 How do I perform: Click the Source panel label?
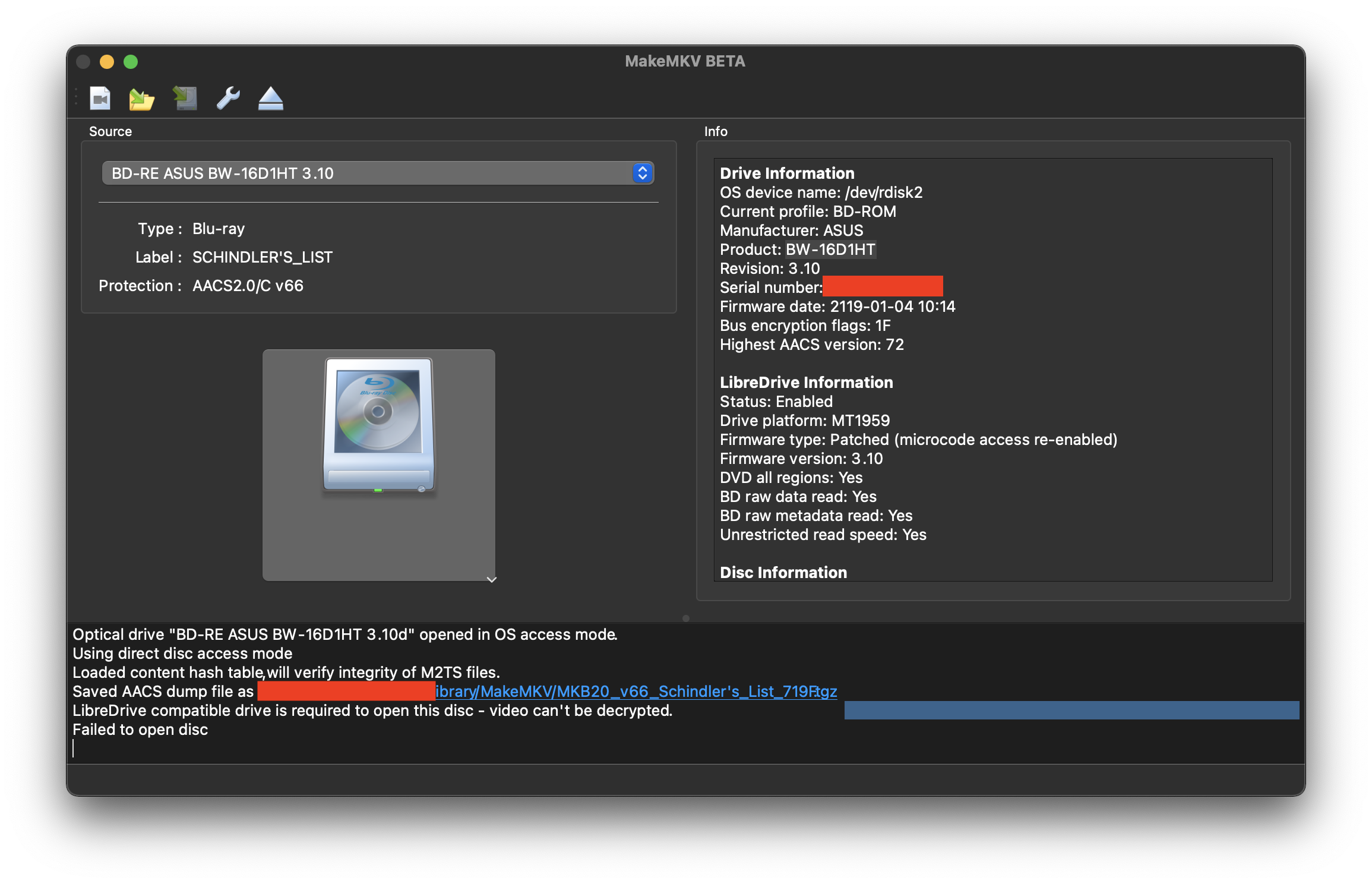click(x=110, y=131)
